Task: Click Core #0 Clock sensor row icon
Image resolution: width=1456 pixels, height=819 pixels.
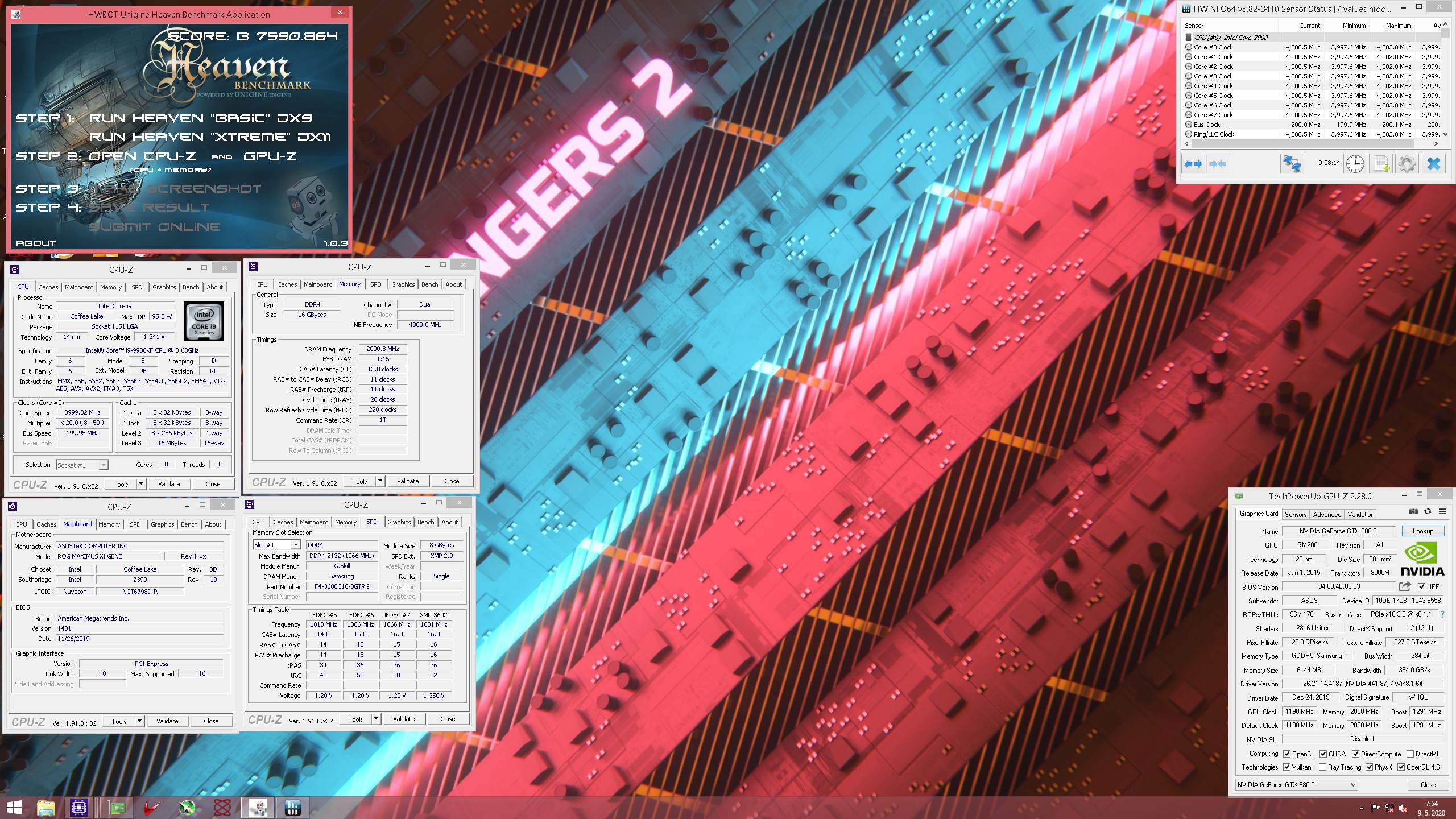Action: 1189,47
